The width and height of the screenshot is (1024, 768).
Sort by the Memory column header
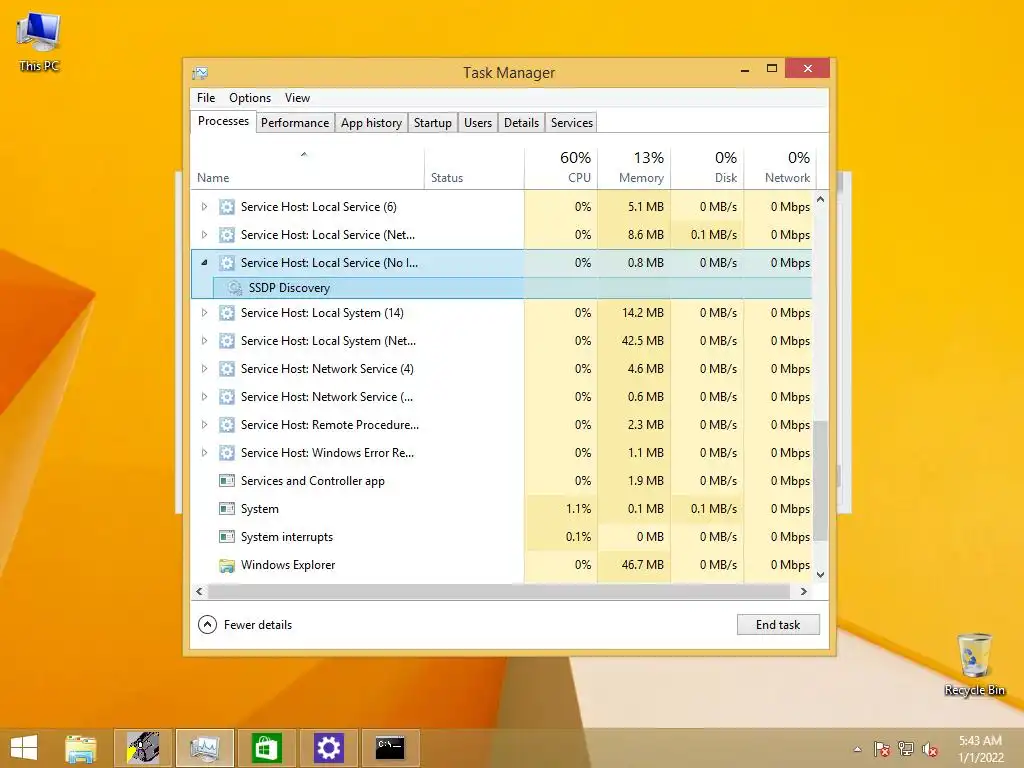634,168
